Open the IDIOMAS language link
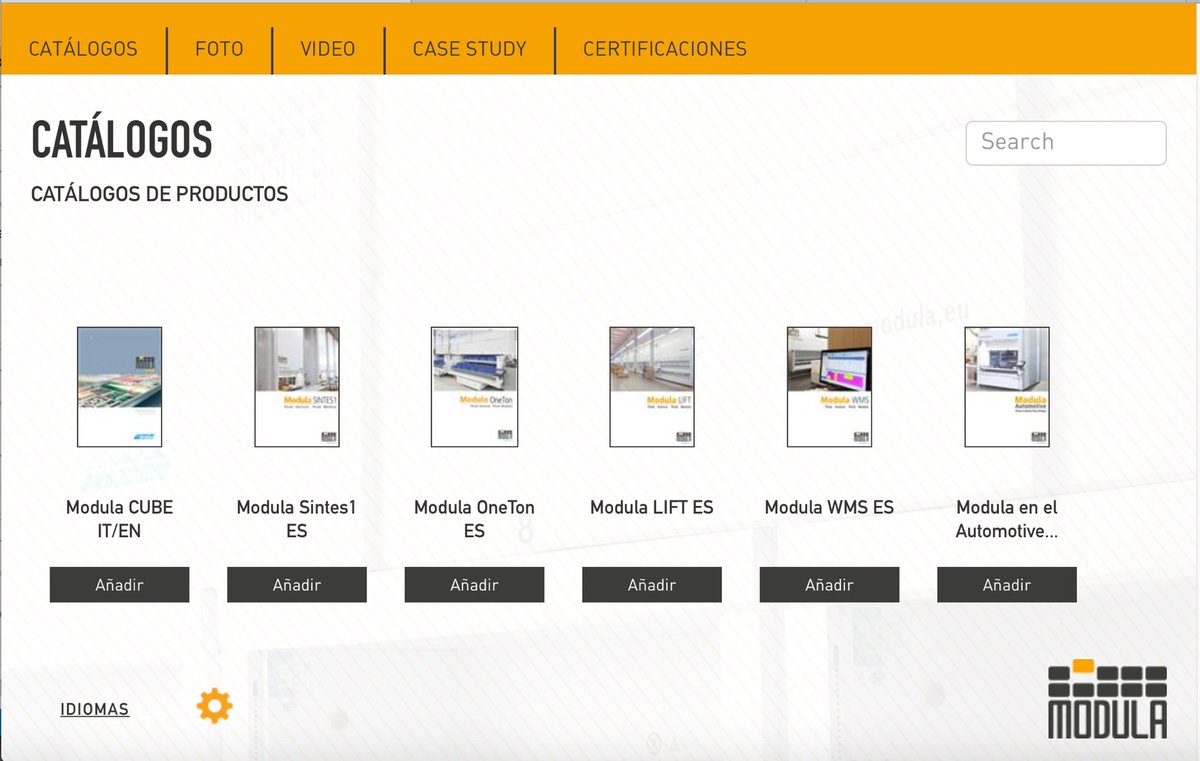 pyautogui.click(x=95, y=710)
